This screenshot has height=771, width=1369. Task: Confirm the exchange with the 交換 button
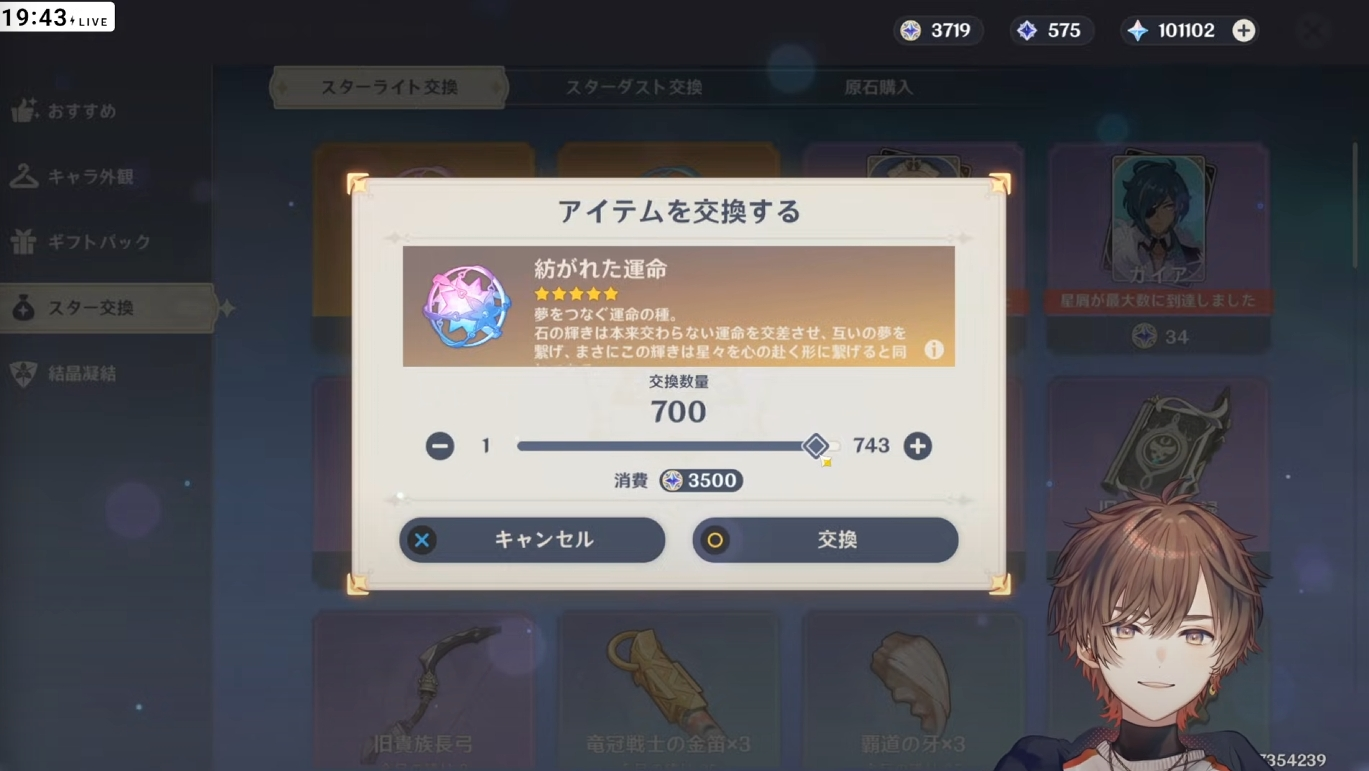pyautogui.click(x=825, y=540)
